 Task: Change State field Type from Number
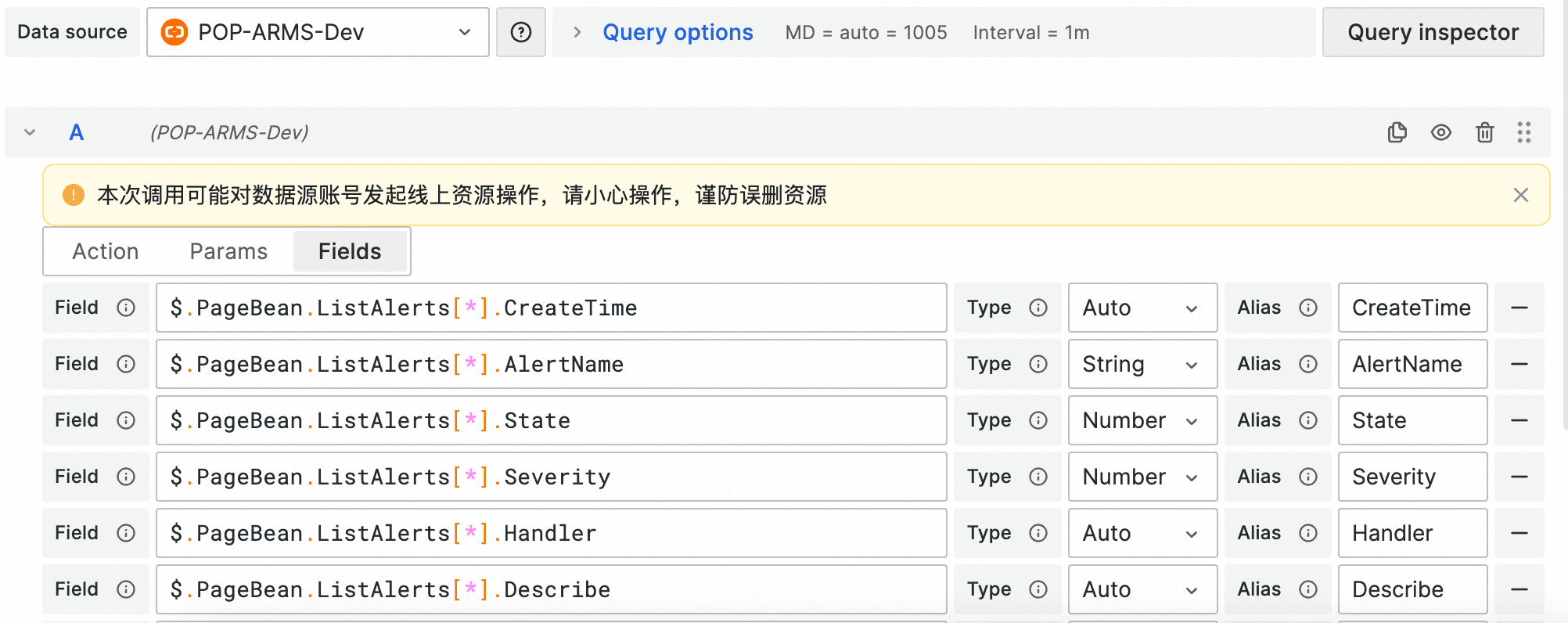pyautogui.click(x=1142, y=420)
